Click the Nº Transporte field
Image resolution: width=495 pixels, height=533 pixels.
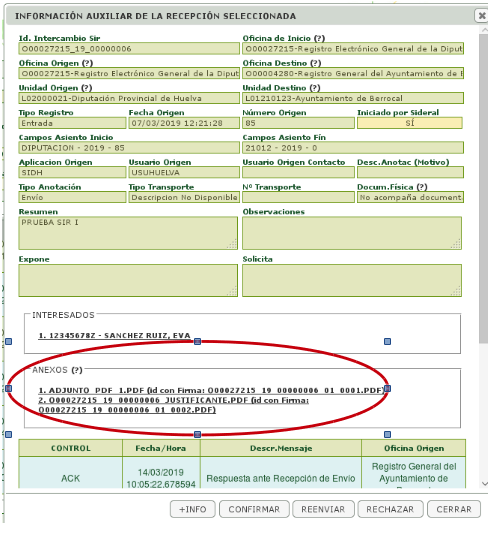coord(298,197)
